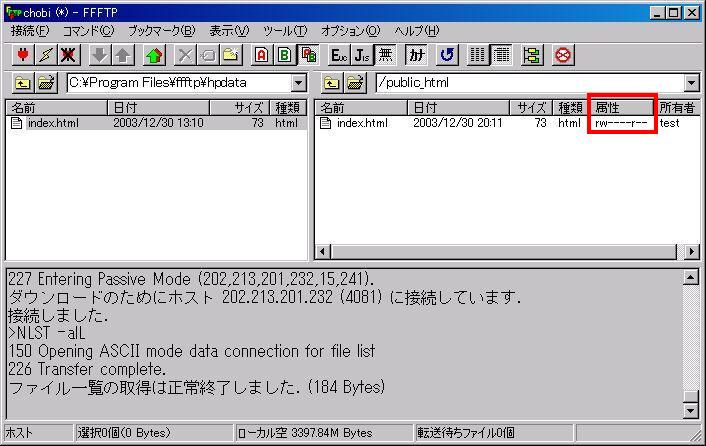Viewport: 706px width, 446px height.
Task: Open the オプション(O) menu
Action: coord(350,31)
